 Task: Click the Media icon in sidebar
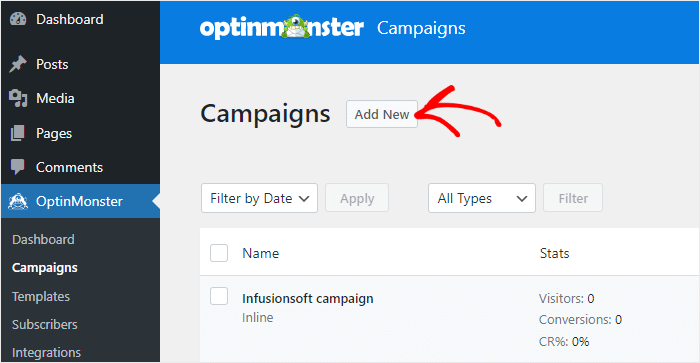(x=18, y=98)
